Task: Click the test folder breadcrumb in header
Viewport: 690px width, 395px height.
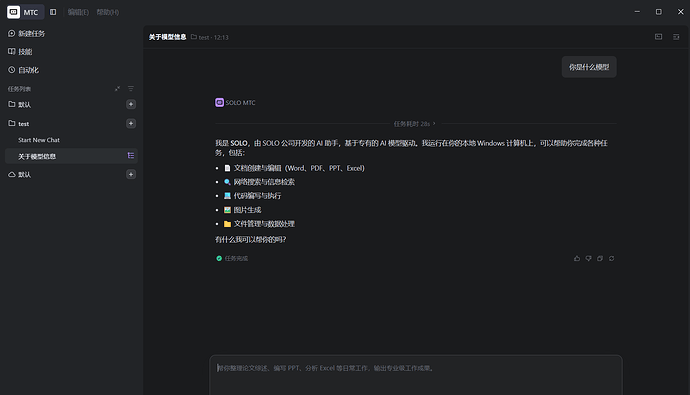Action: [200, 37]
